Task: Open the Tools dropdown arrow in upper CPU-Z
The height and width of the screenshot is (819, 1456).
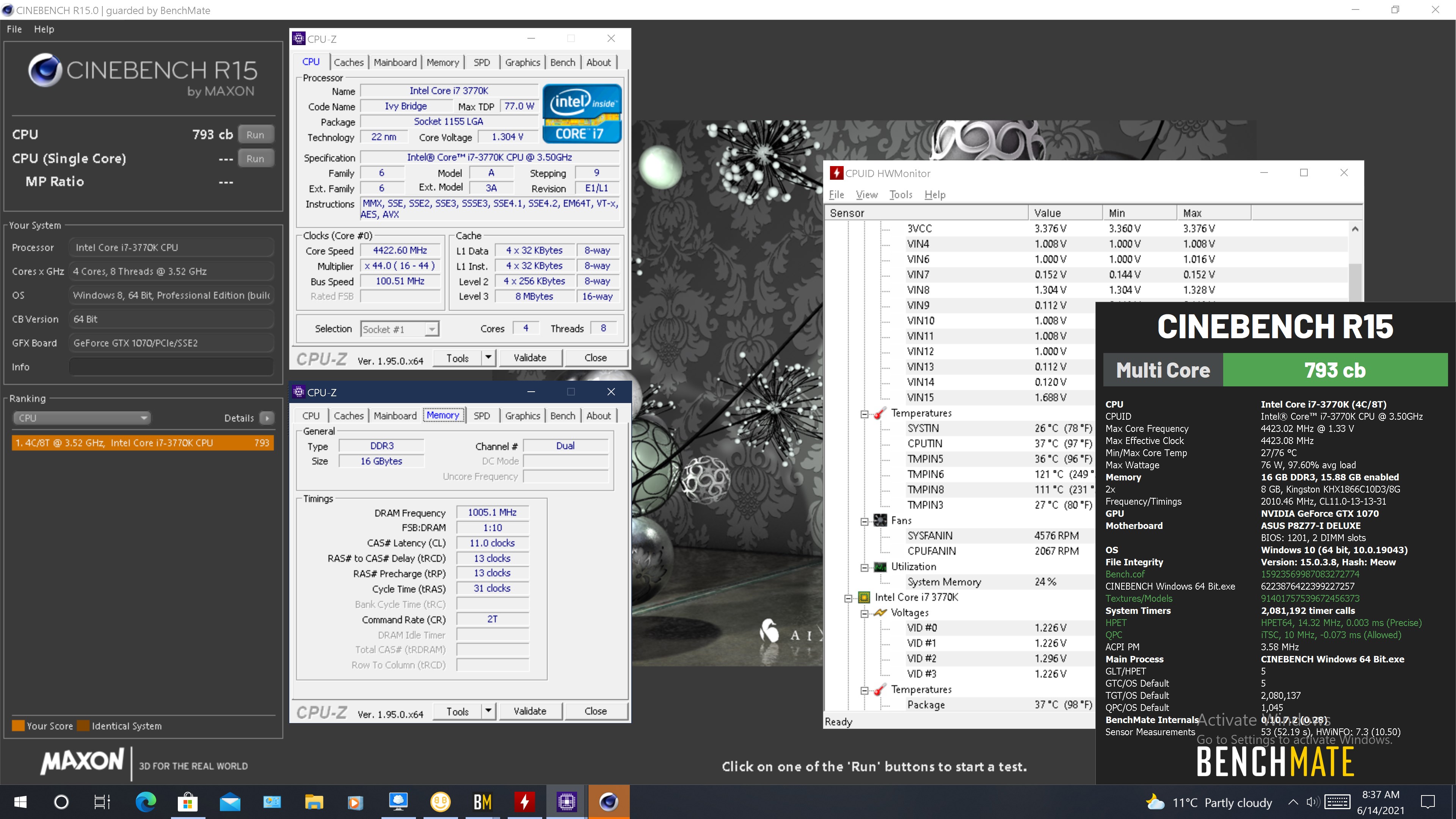Action: click(x=488, y=357)
